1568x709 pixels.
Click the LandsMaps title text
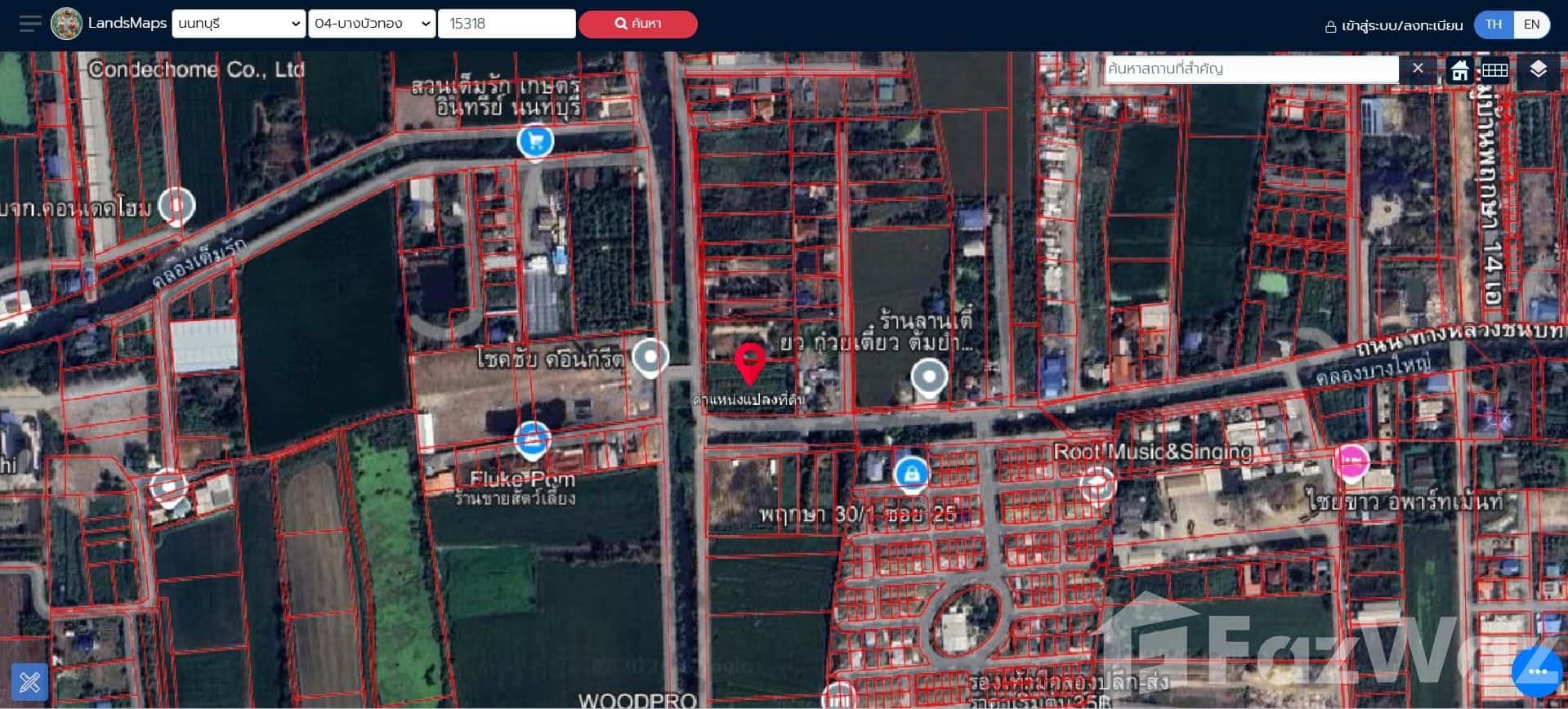coord(127,23)
